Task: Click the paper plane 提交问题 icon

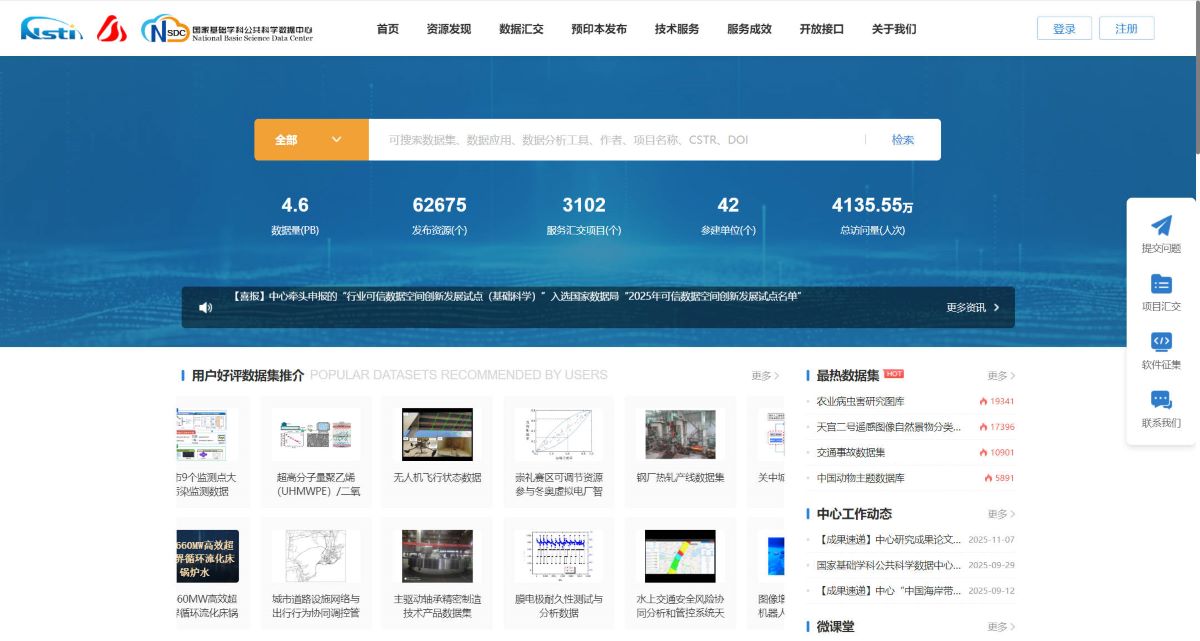Action: point(1161,226)
